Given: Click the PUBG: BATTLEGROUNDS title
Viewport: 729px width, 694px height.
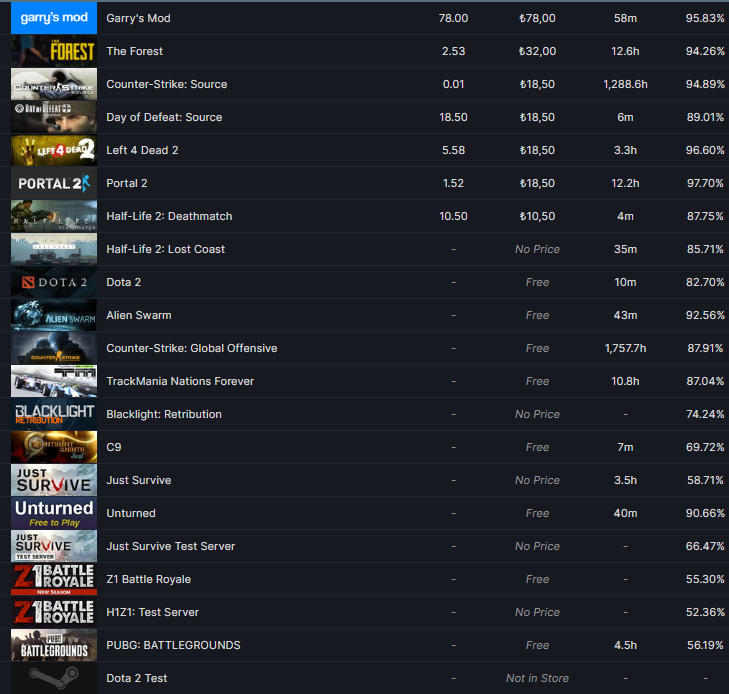Looking at the screenshot, I should (x=173, y=645).
